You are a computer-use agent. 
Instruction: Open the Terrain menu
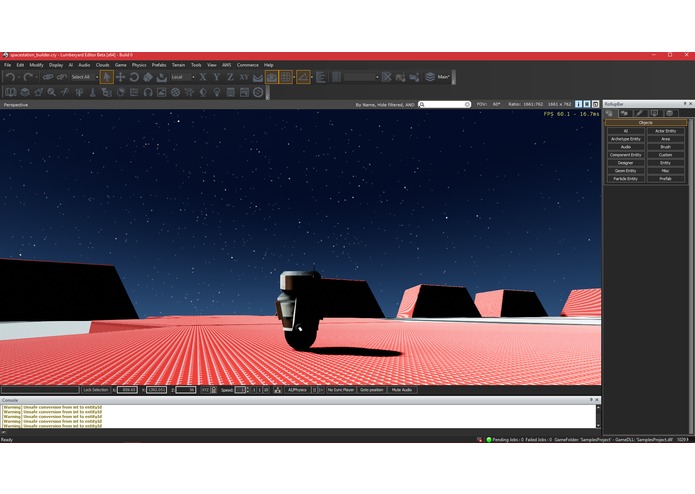178,65
